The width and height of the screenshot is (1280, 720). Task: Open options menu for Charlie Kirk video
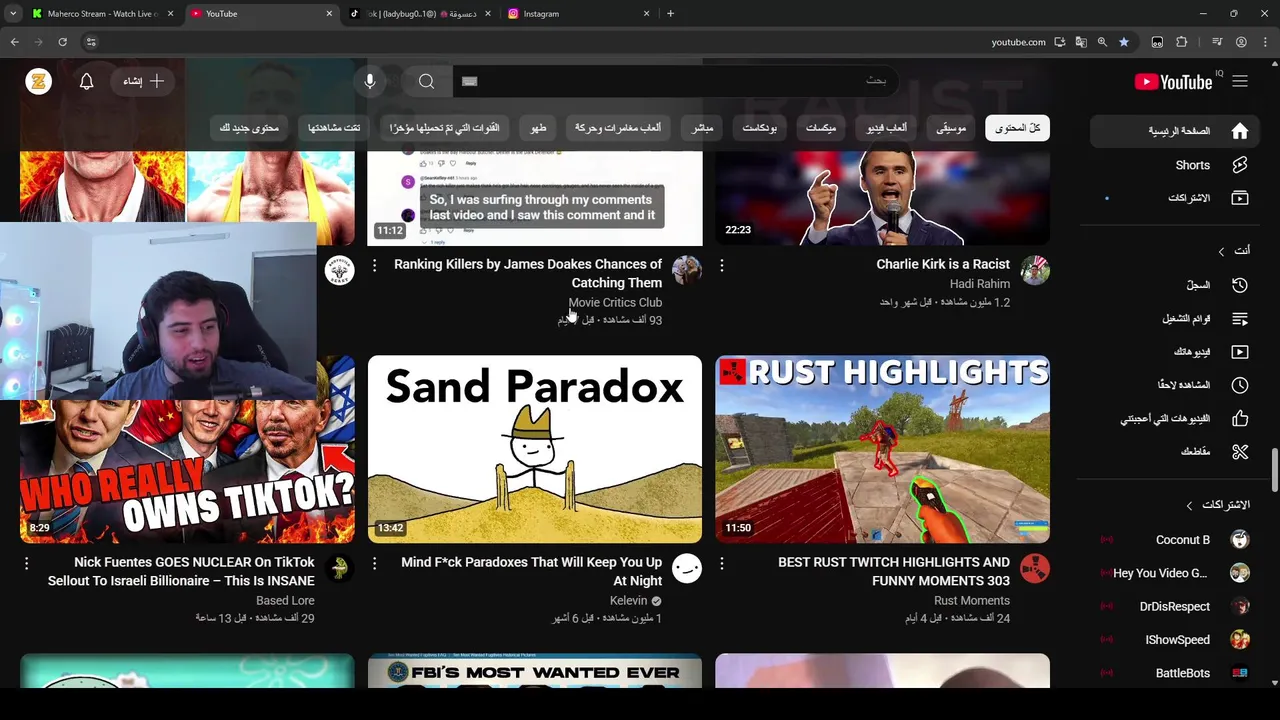click(721, 265)
